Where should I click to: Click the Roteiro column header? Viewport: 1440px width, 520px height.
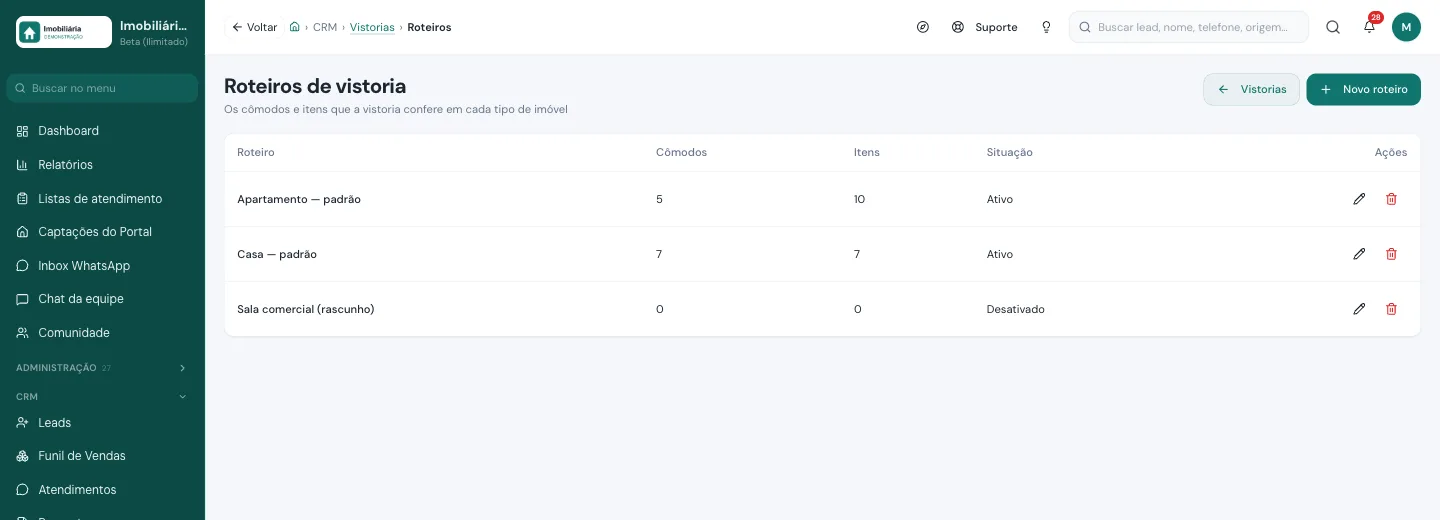[x=256, y=152]
